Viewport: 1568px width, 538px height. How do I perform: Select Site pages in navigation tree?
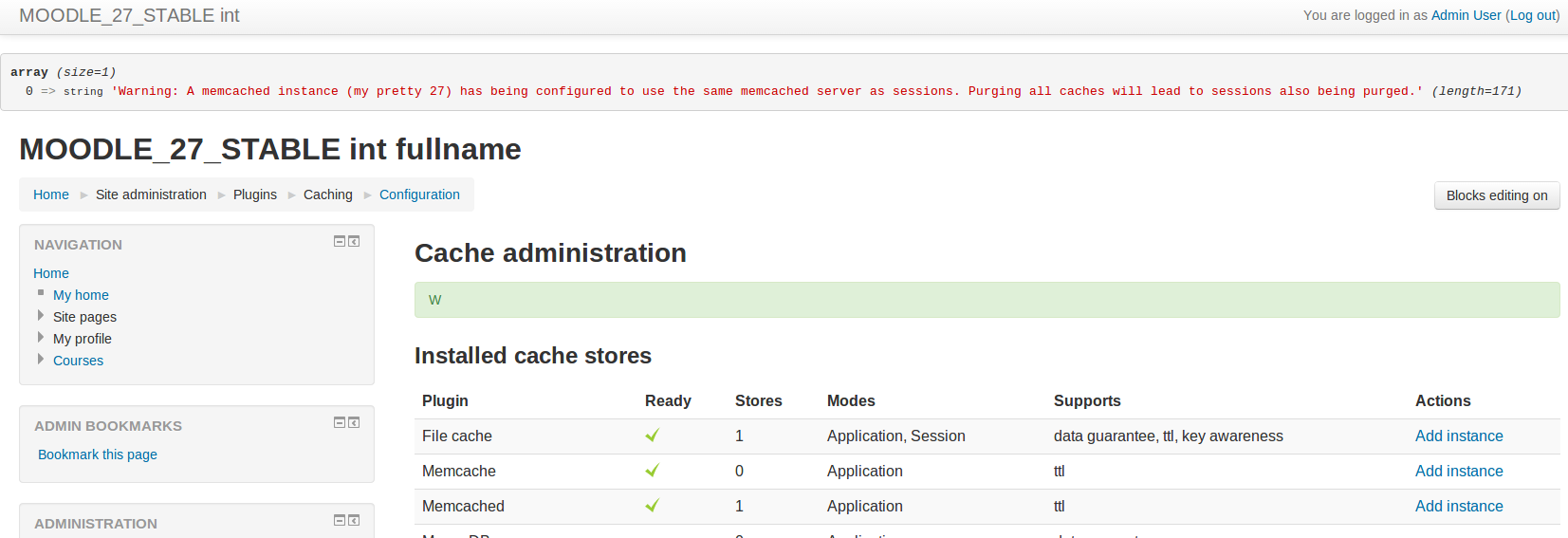[84, 317]
